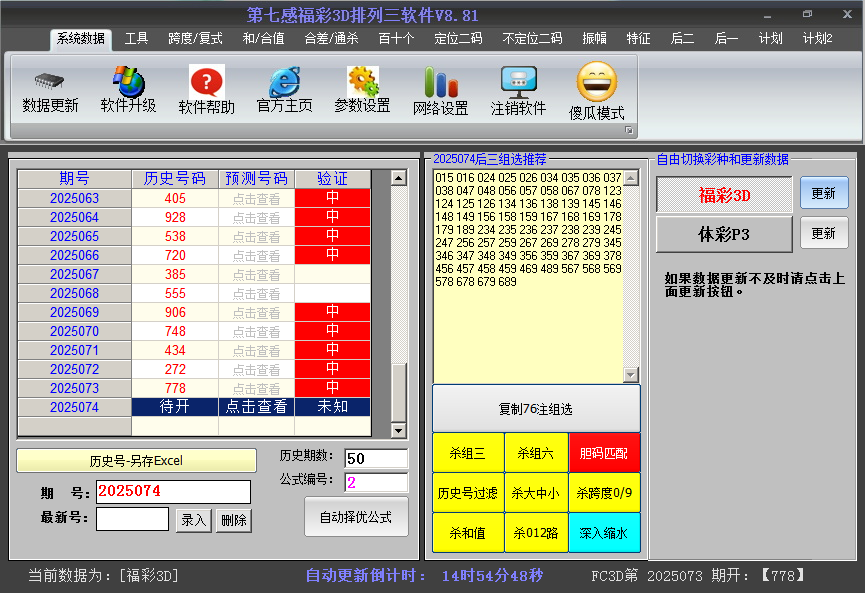Open the 计划 tab

tap(771, 39)
